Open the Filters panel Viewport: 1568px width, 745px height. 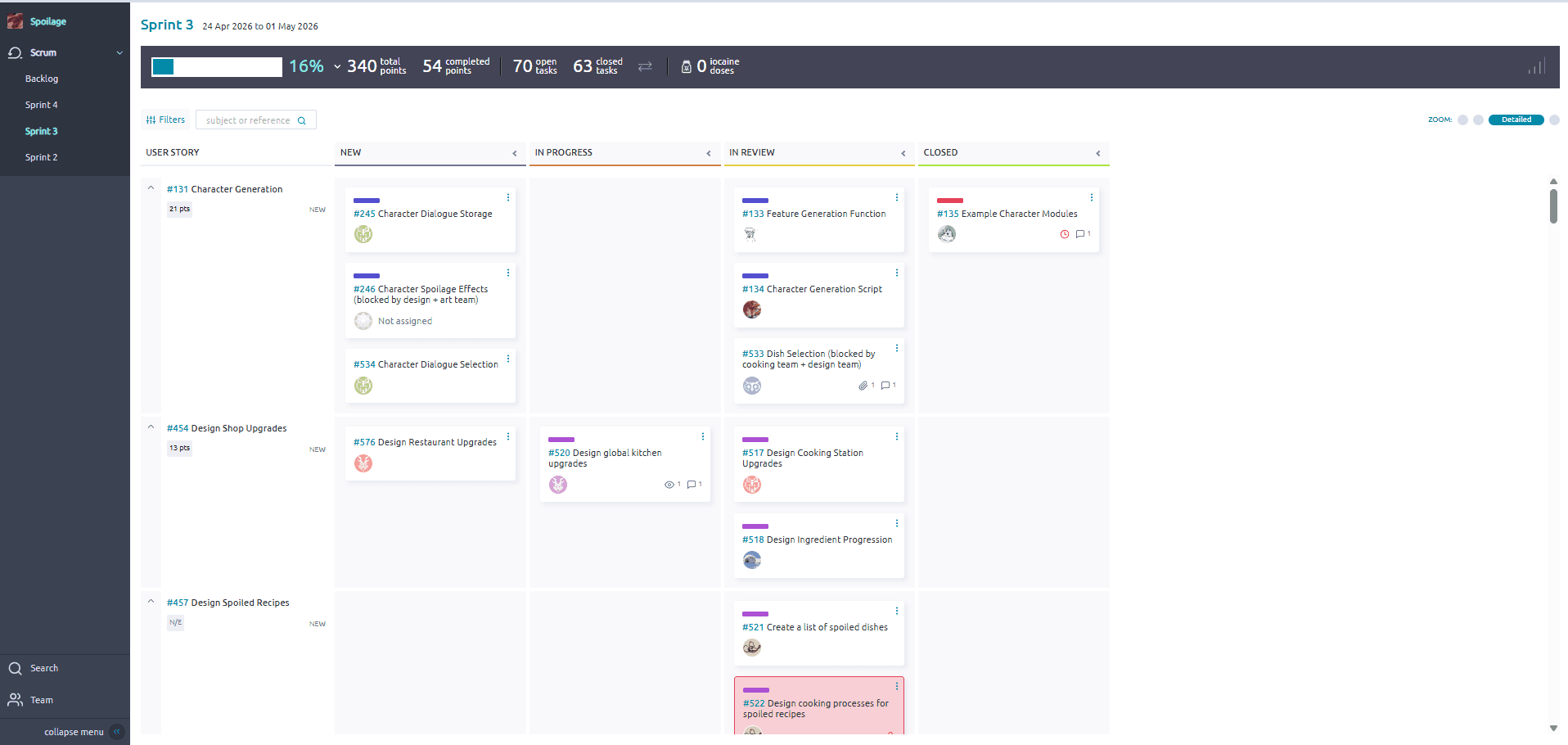165,120
